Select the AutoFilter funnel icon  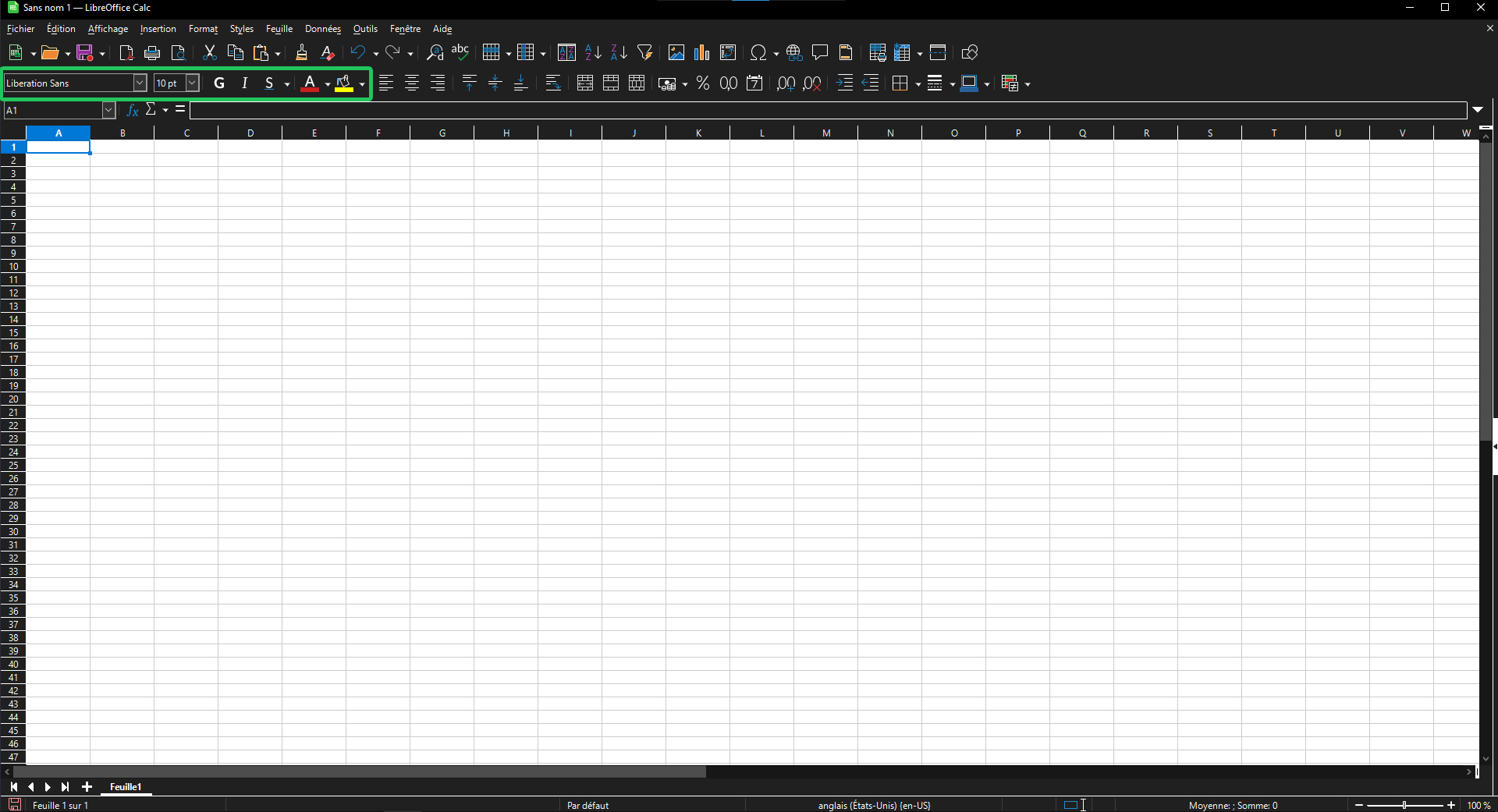click(644, 52)
